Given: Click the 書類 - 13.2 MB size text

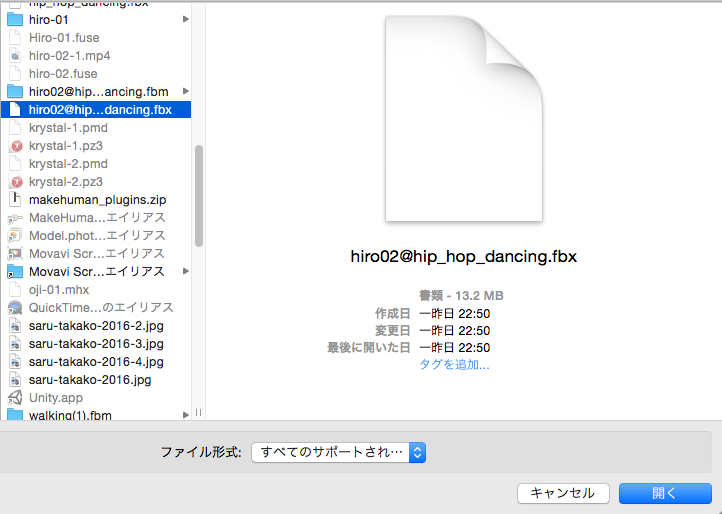Looking at the screenshot, I should pos(461,296).
